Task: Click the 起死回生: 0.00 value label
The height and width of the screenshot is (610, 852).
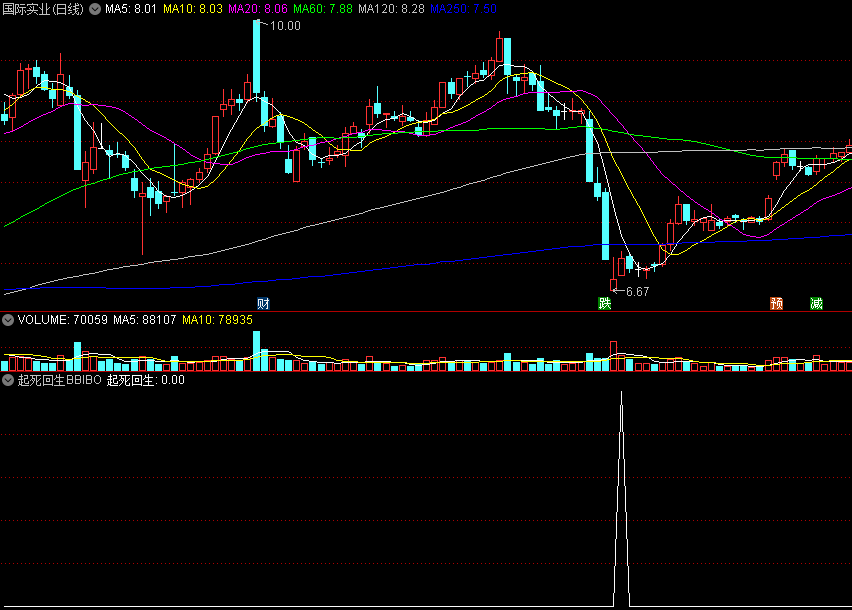Action: pyautogui.click(x=146, y=380)
